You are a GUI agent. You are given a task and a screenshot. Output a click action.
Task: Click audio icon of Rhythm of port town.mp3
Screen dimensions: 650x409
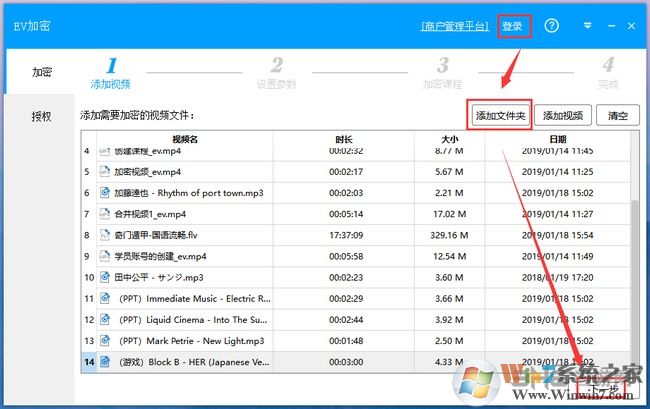coord(105,192)
